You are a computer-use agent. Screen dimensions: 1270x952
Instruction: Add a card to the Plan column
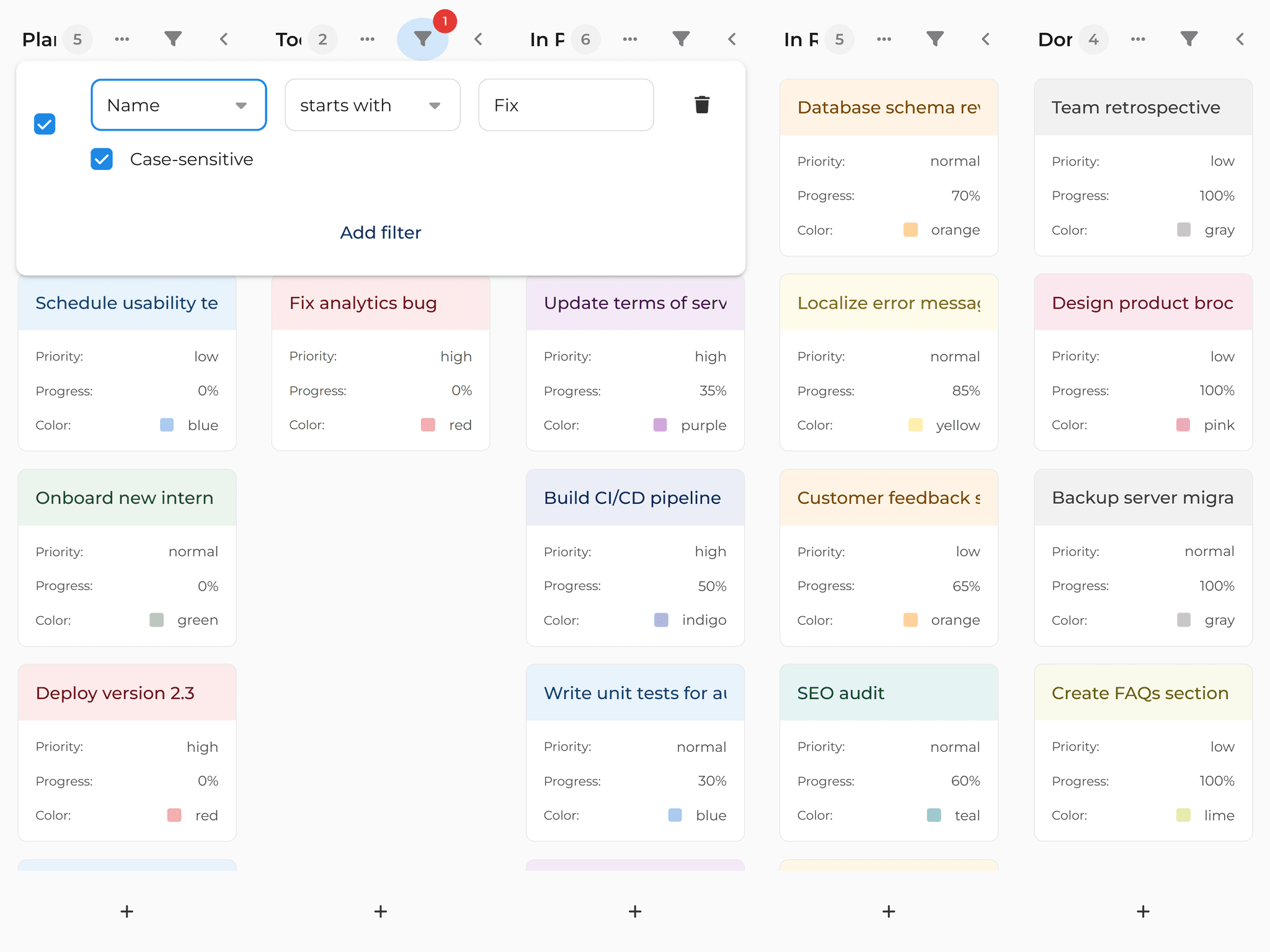127,911
